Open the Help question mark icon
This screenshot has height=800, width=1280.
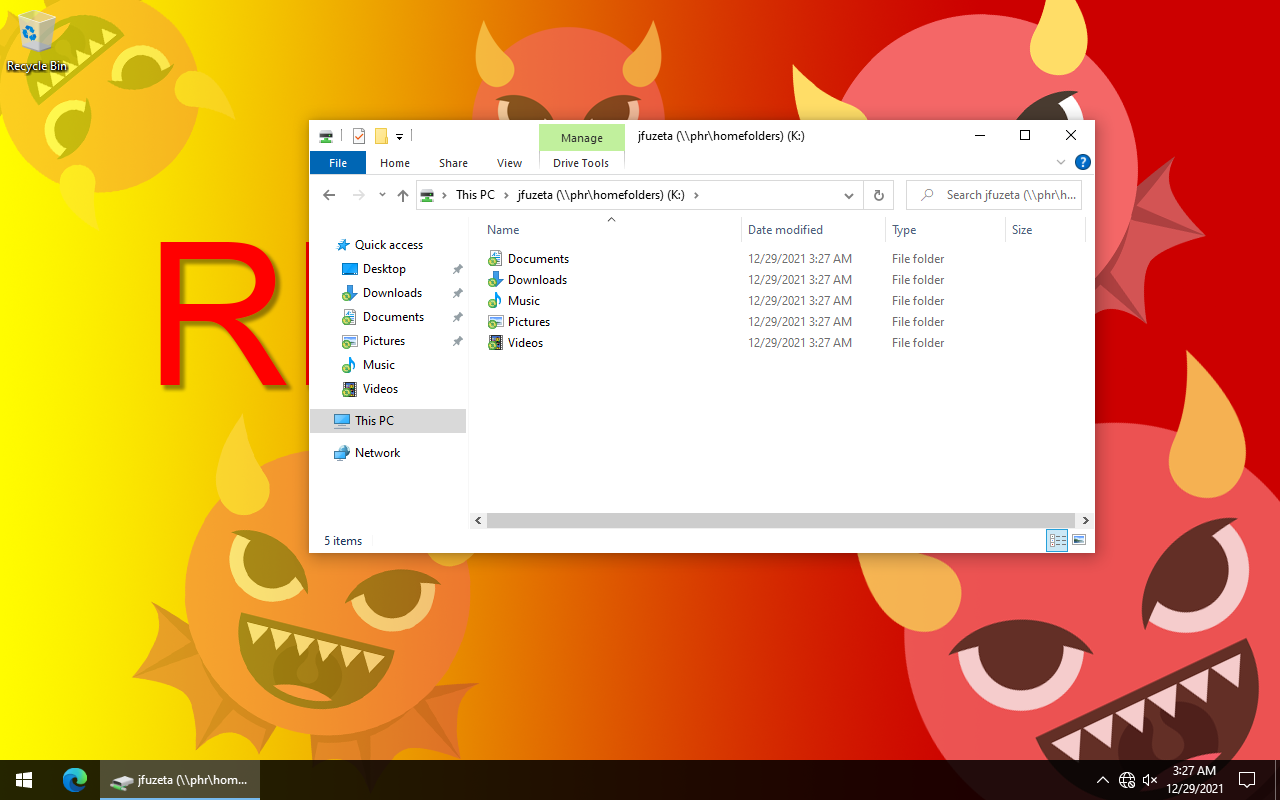(x=1082, y=162)
